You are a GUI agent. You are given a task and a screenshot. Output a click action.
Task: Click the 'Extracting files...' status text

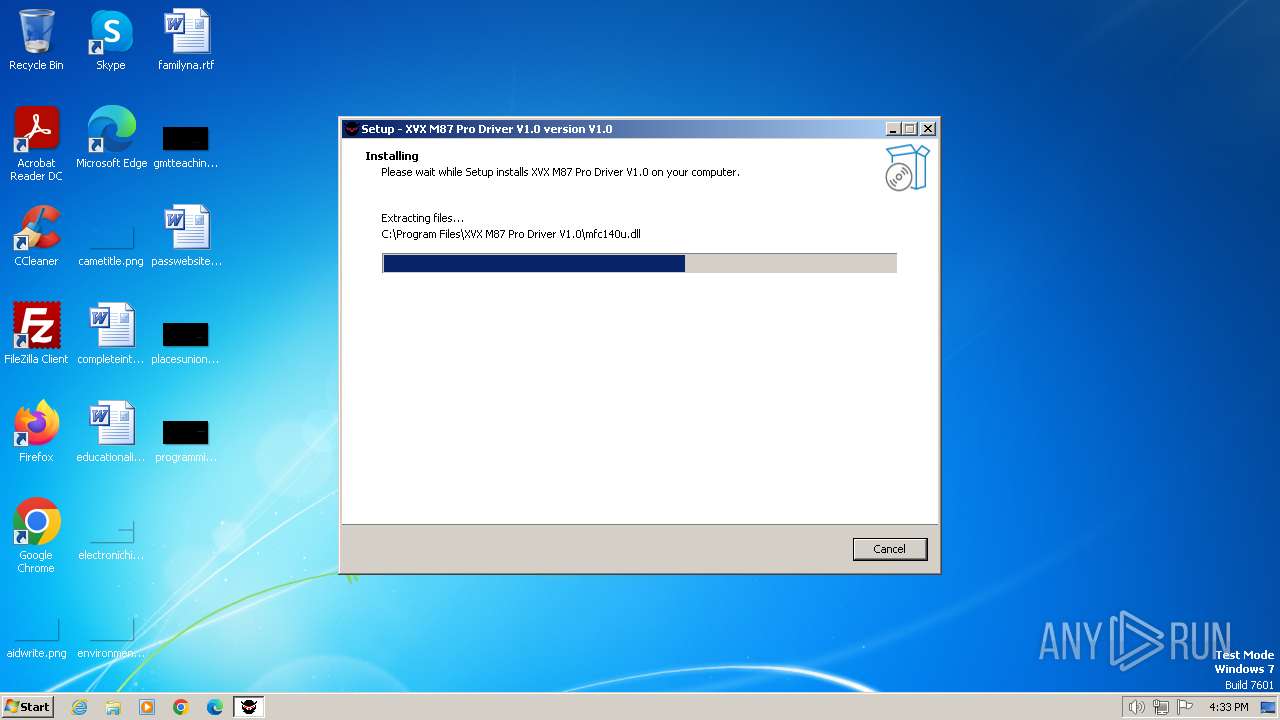coord(423,218)
